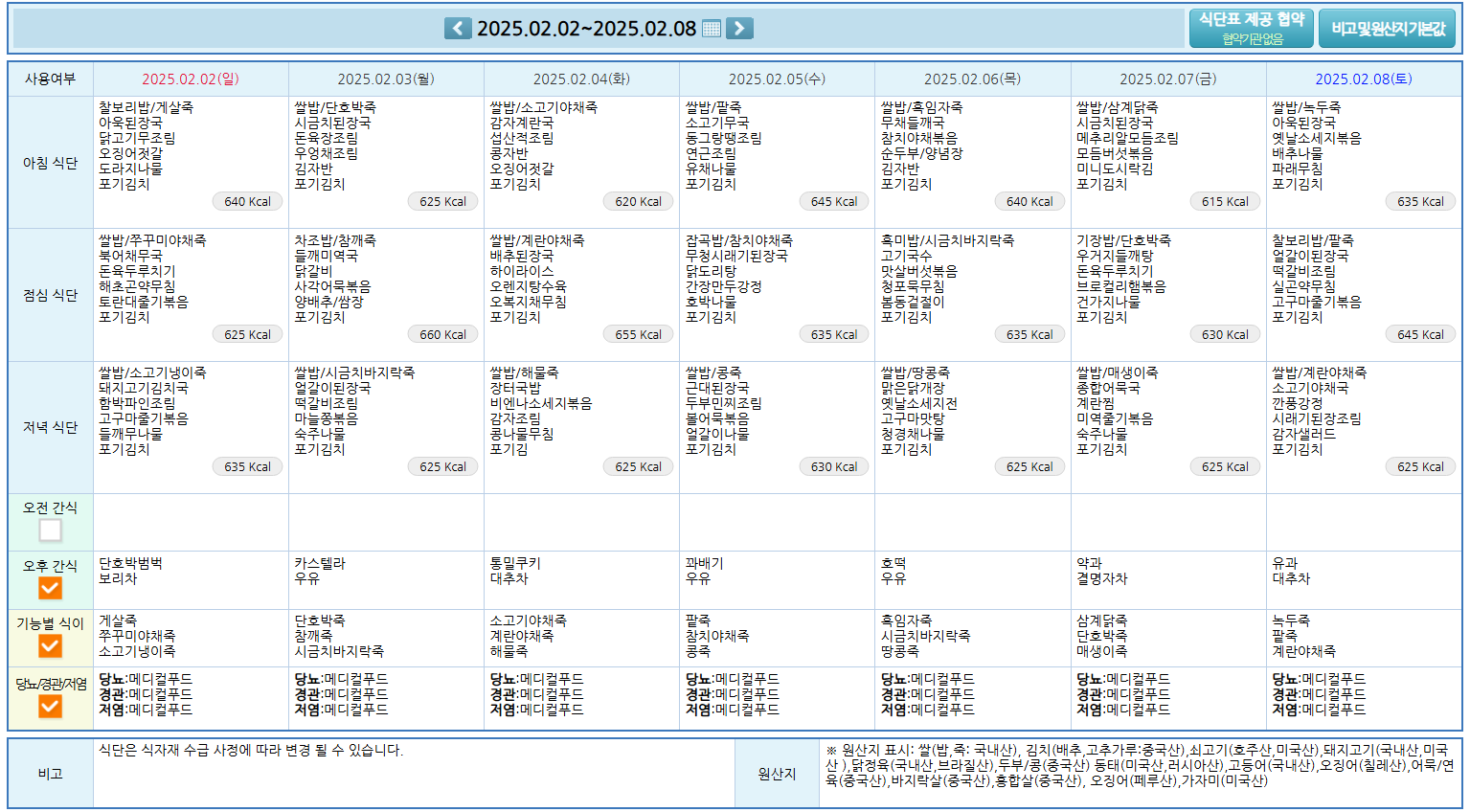Screen dimensions: 1470x812
Task: Open Tuesday breakfast menu 쌀밥/소고기야채죽
Action: pos(543,107)
